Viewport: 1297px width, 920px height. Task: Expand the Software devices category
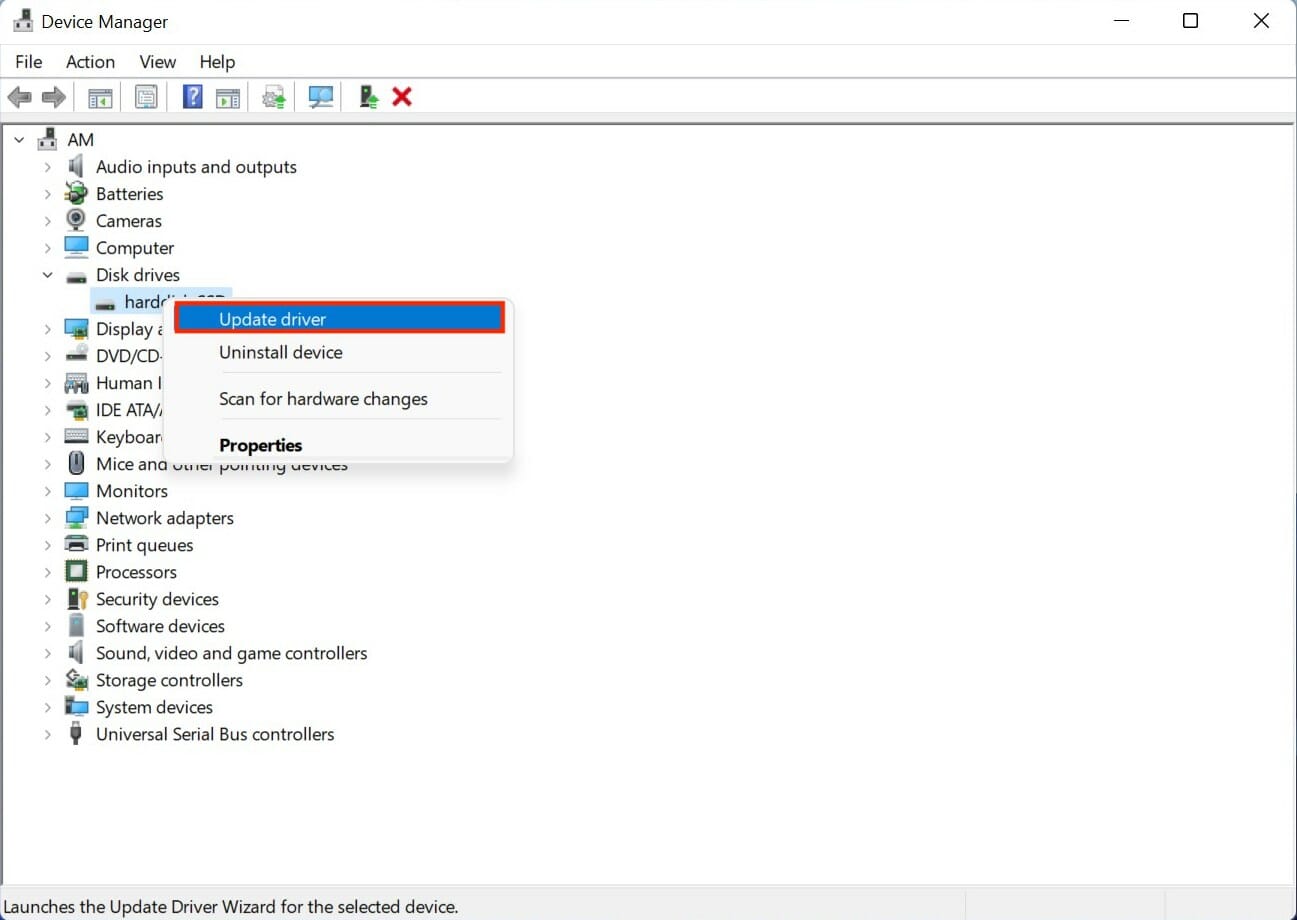click(47, 626)
